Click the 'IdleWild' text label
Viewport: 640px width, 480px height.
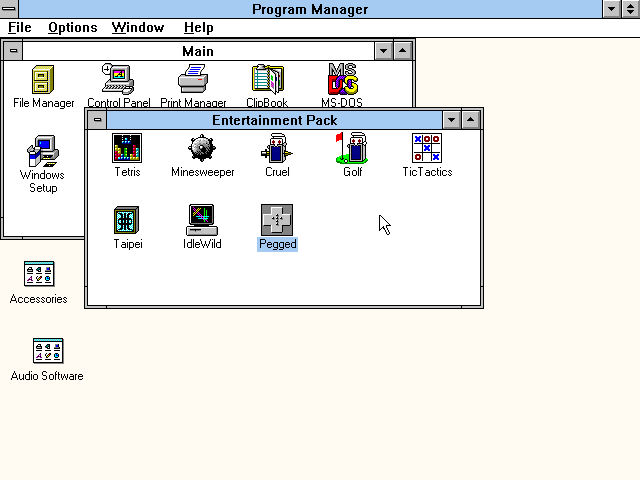[x=202, y=244]
